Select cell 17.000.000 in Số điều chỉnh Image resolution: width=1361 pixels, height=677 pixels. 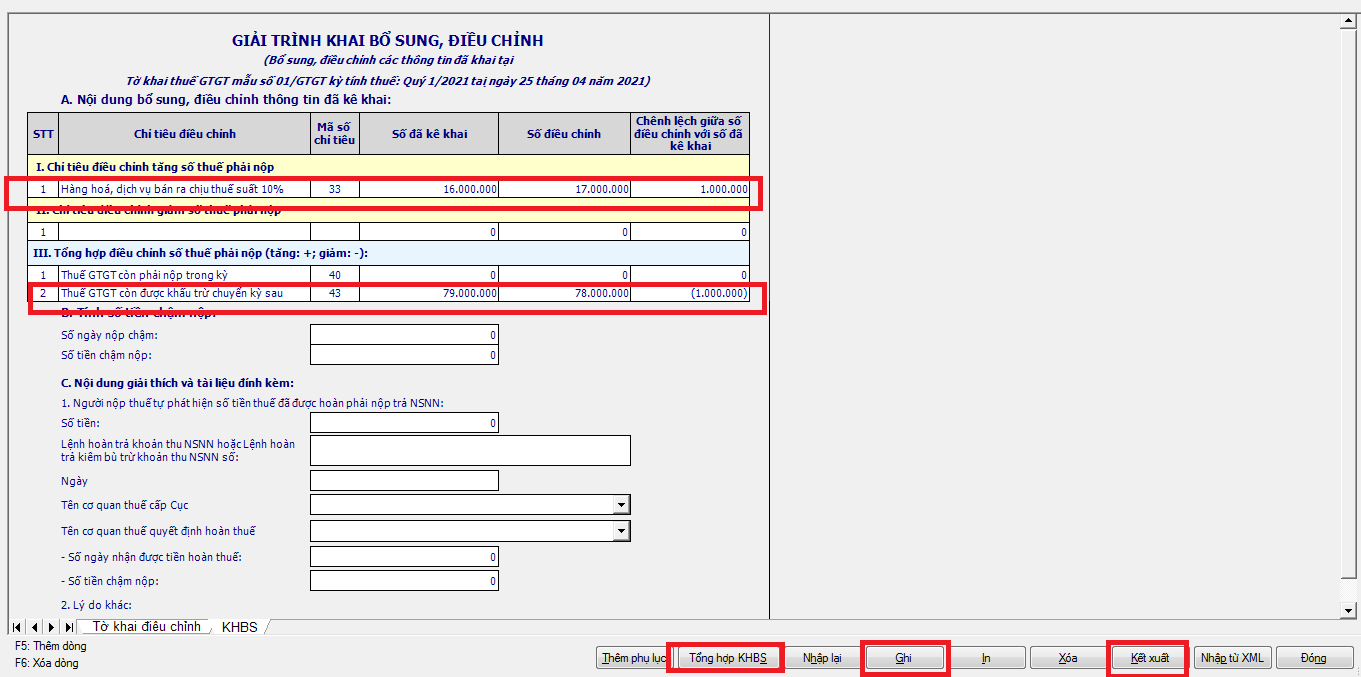(564, 189)
